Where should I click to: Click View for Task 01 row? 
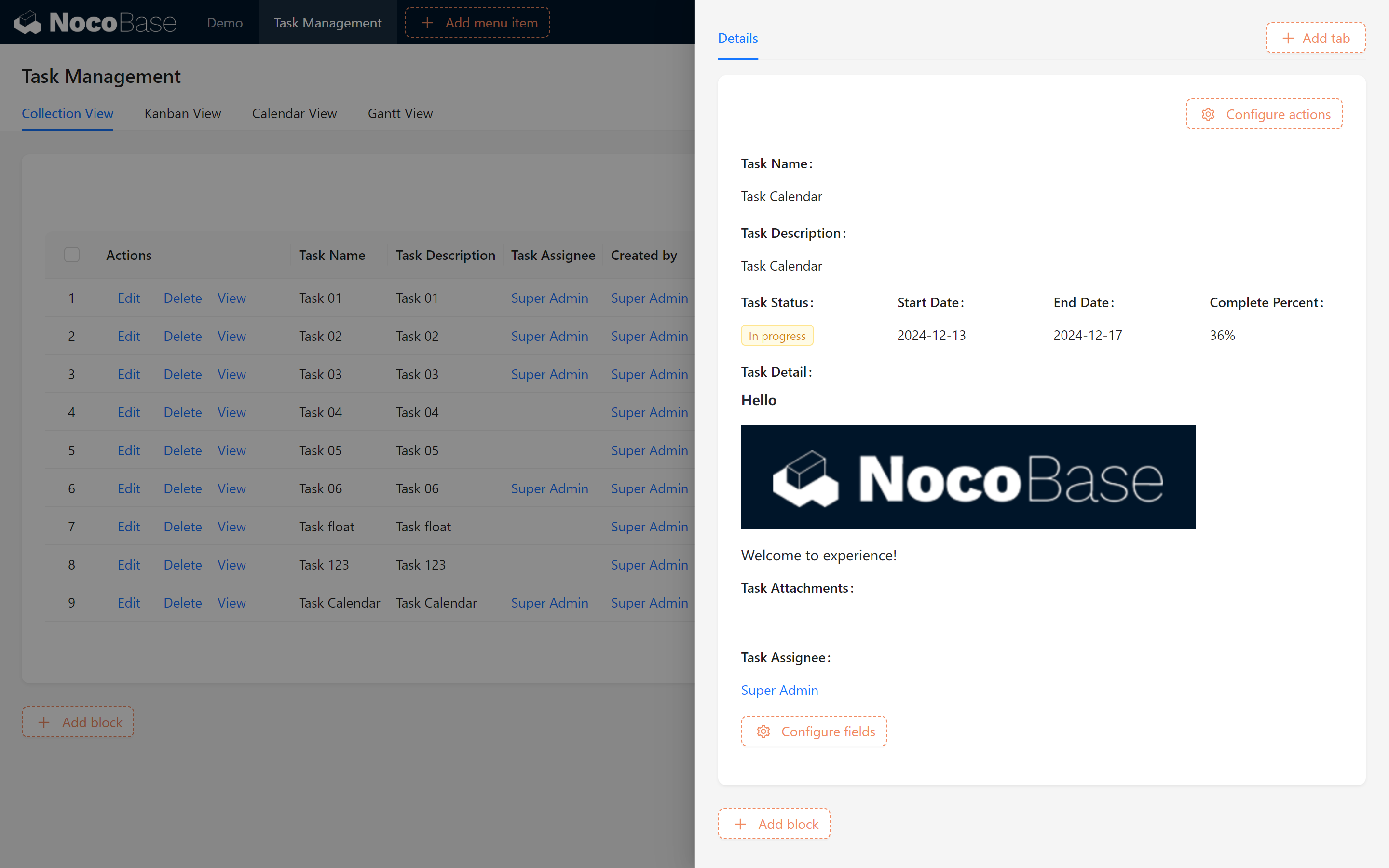tap(231, 298)
